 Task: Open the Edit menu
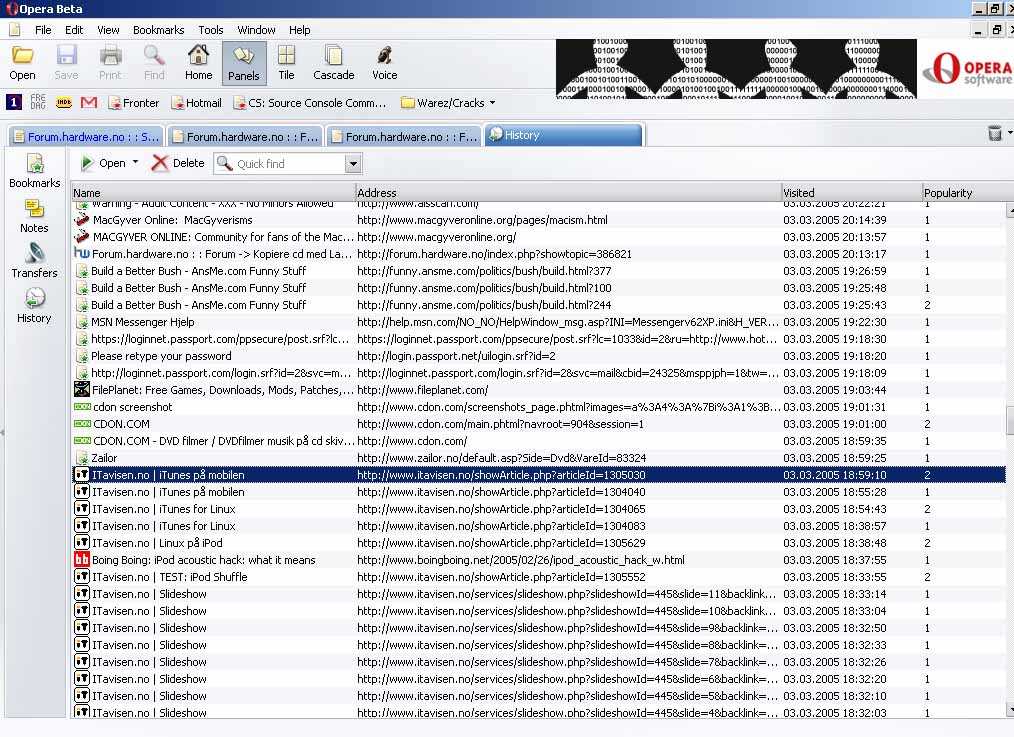74,30
